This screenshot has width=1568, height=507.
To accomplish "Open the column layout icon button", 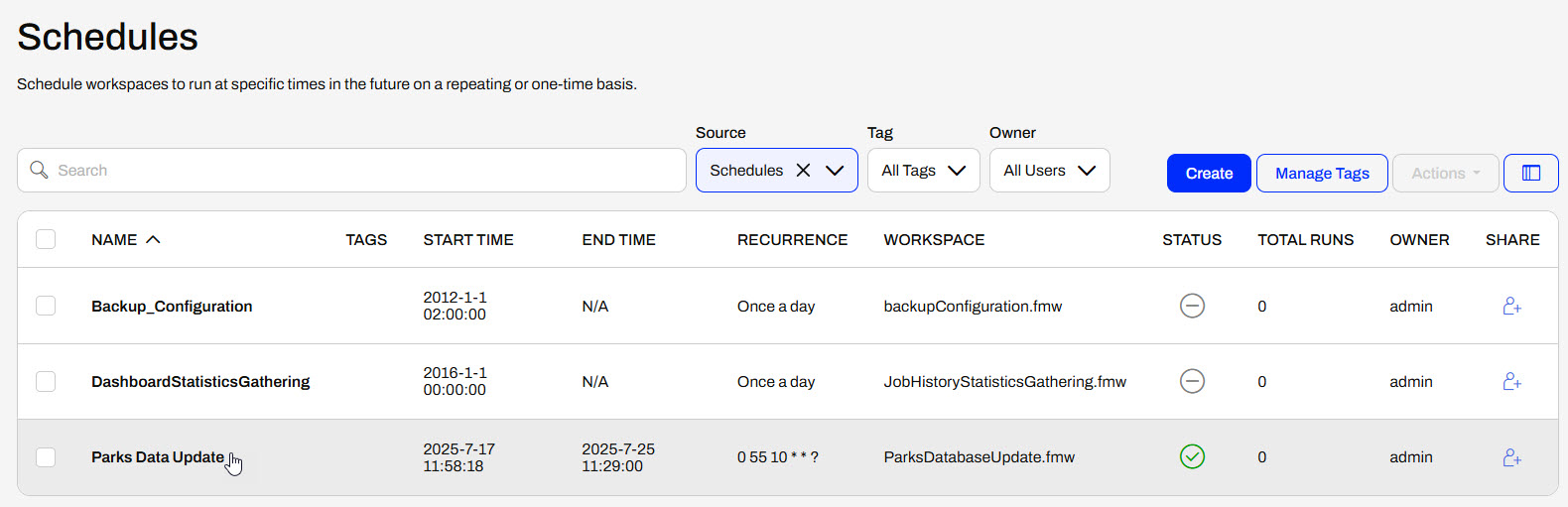I will pyautogui.click(x=1530, y=174).
